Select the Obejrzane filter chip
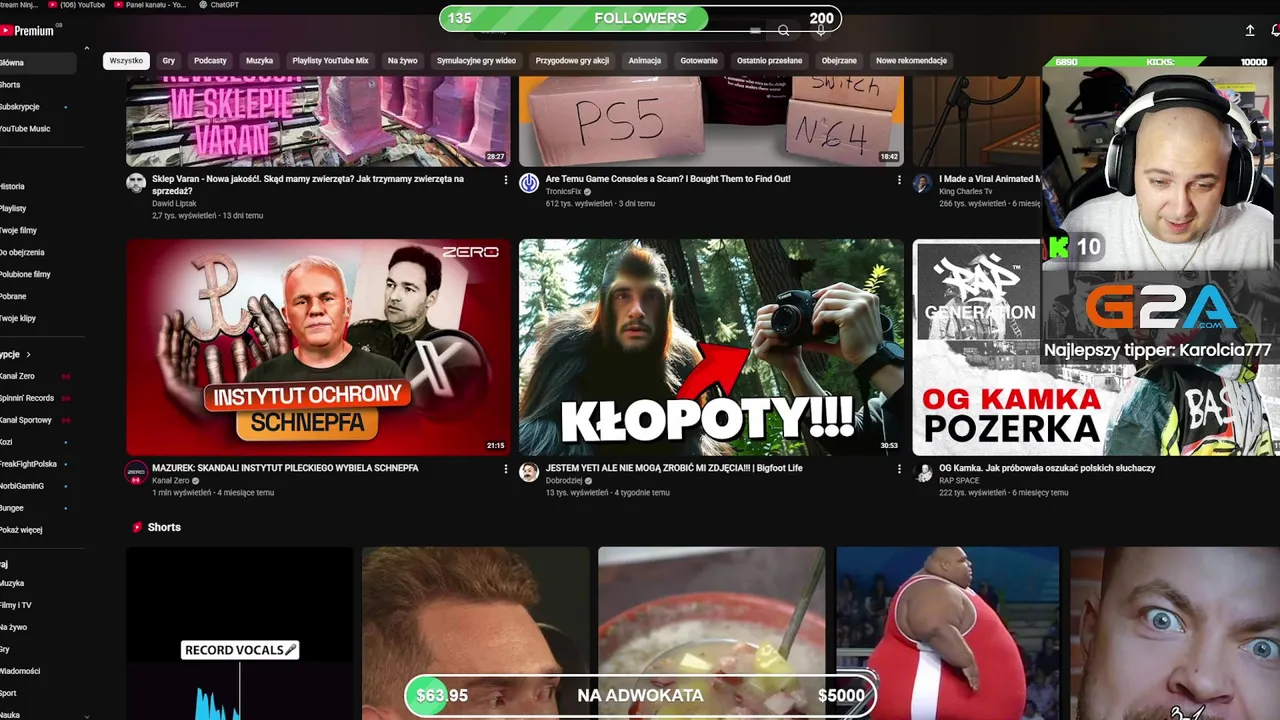This screenshot has height=720, width=1280. (x=839, y=61)
